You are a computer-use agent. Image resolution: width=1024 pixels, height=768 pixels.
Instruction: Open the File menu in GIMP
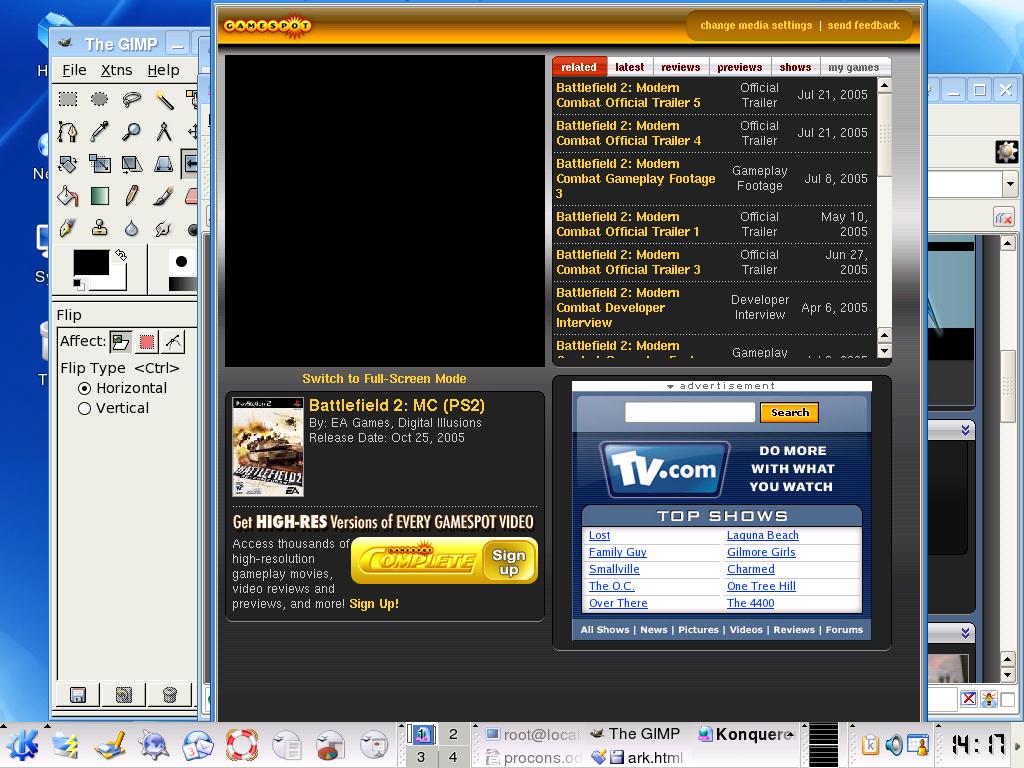point(74,70)
